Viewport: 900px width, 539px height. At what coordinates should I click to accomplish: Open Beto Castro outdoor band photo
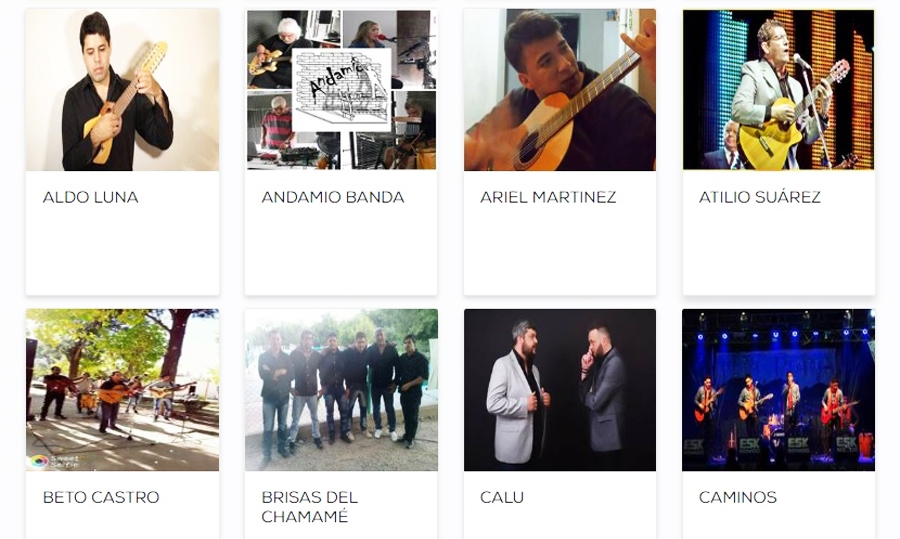click(x=122, y=390)
